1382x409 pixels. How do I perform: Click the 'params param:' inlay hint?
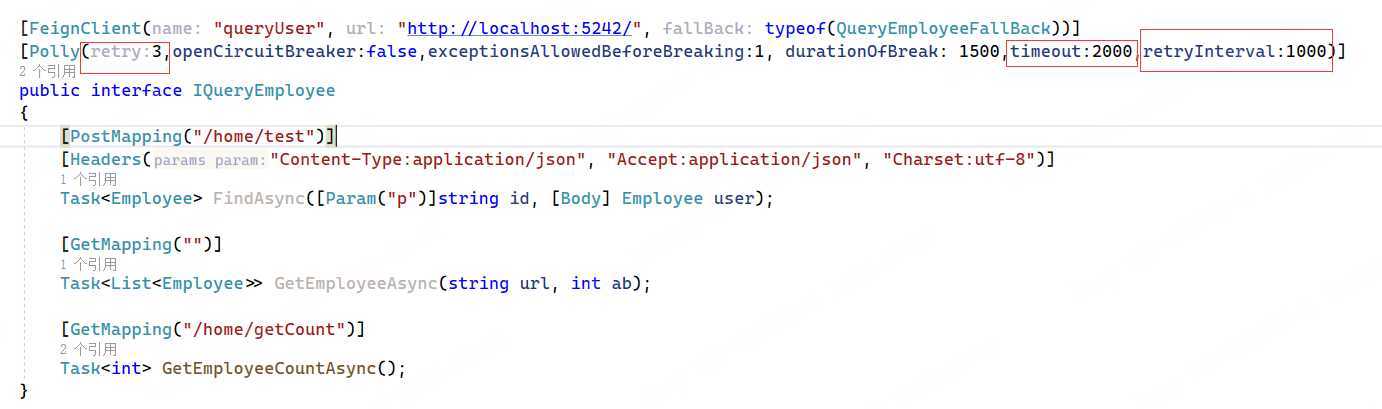(211, 159)
